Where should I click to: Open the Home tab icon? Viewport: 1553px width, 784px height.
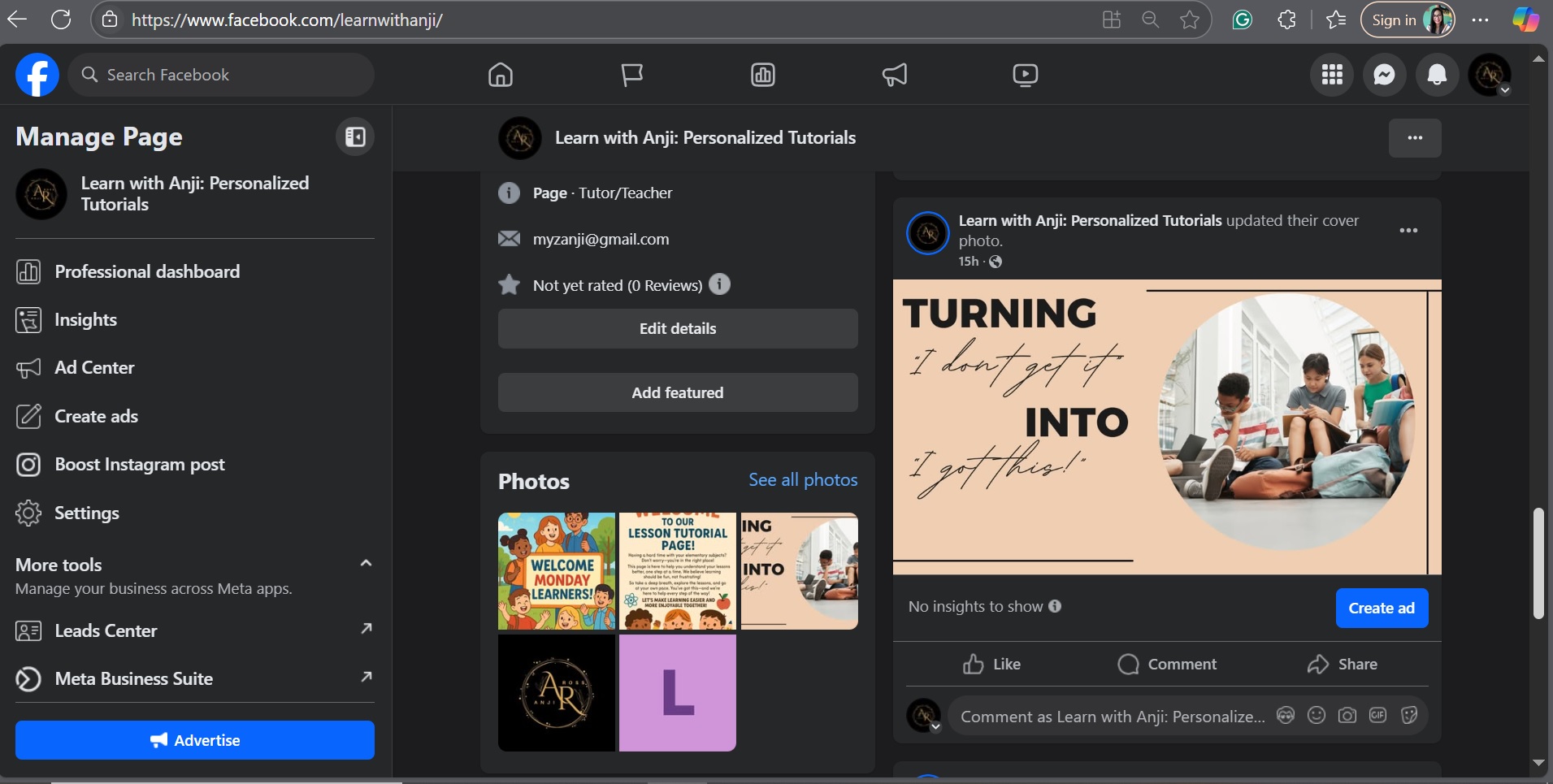tap(501, 75)
